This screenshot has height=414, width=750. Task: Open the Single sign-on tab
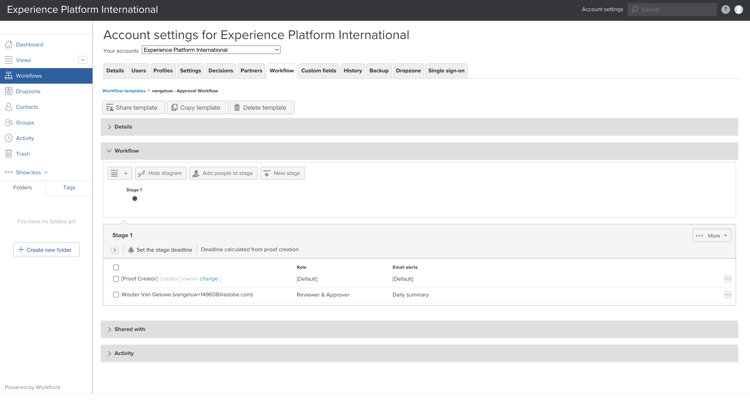click(447, 71)
